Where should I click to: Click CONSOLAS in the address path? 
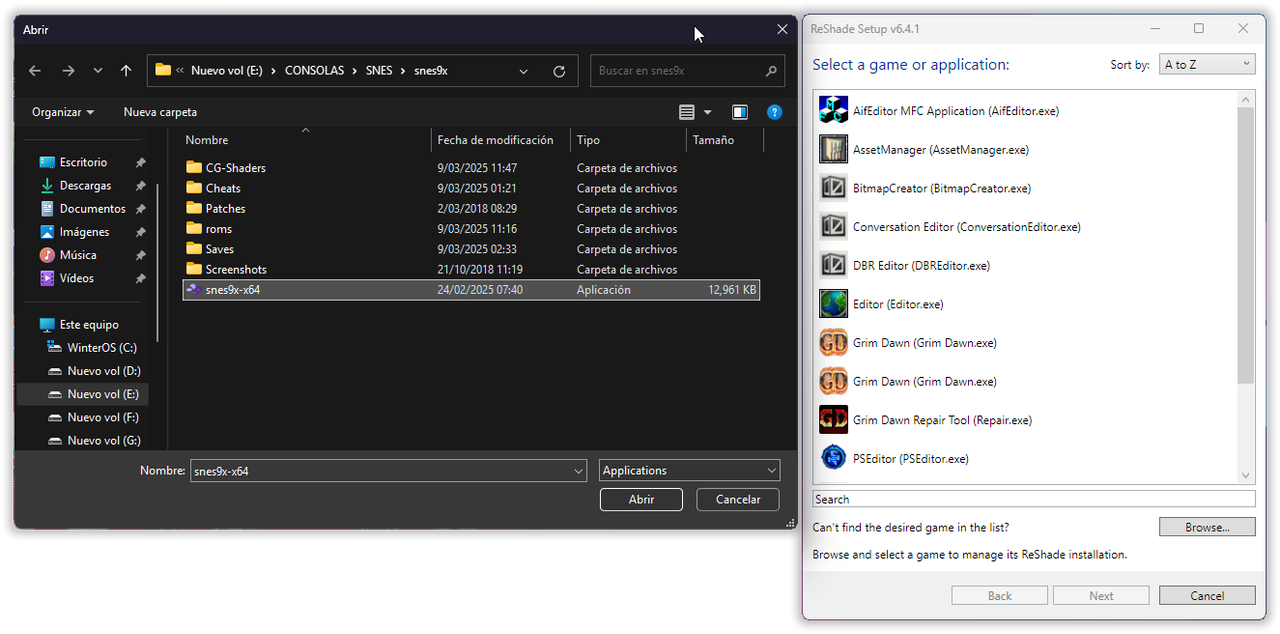pyautogui.click(x=314, y=71)
